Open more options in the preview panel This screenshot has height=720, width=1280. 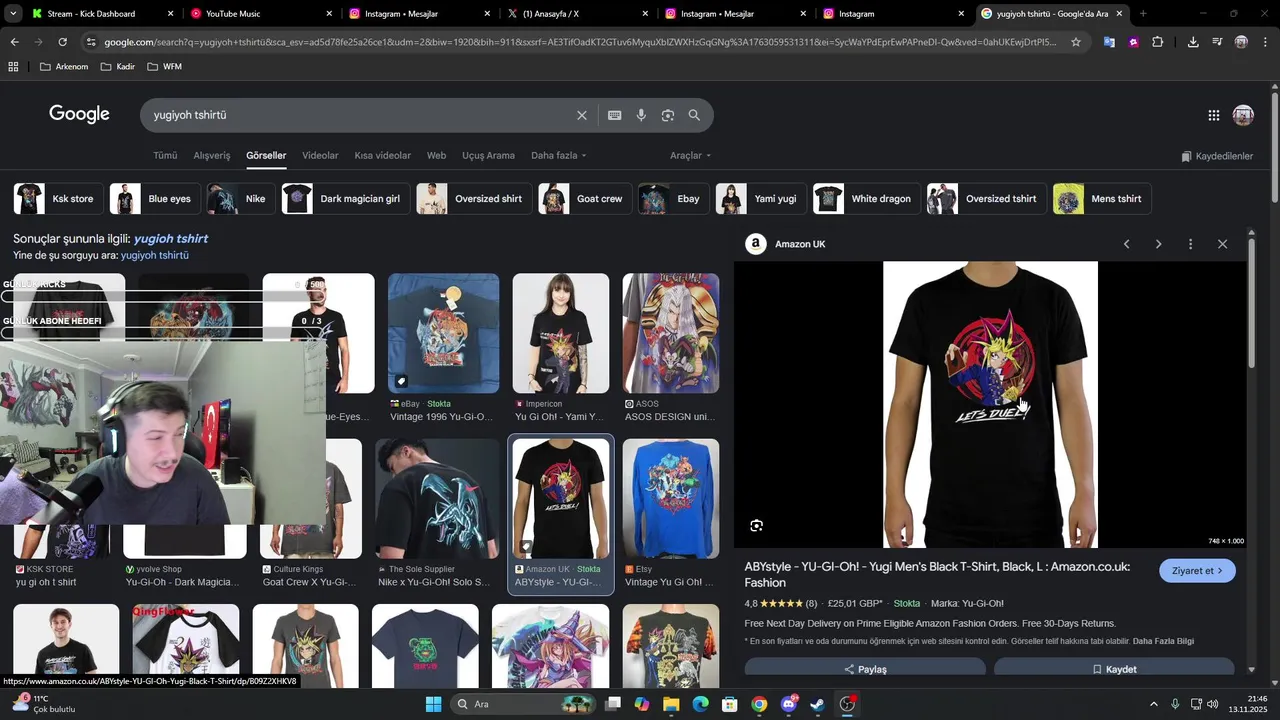pyautogui.click(x=1190, y=244)
